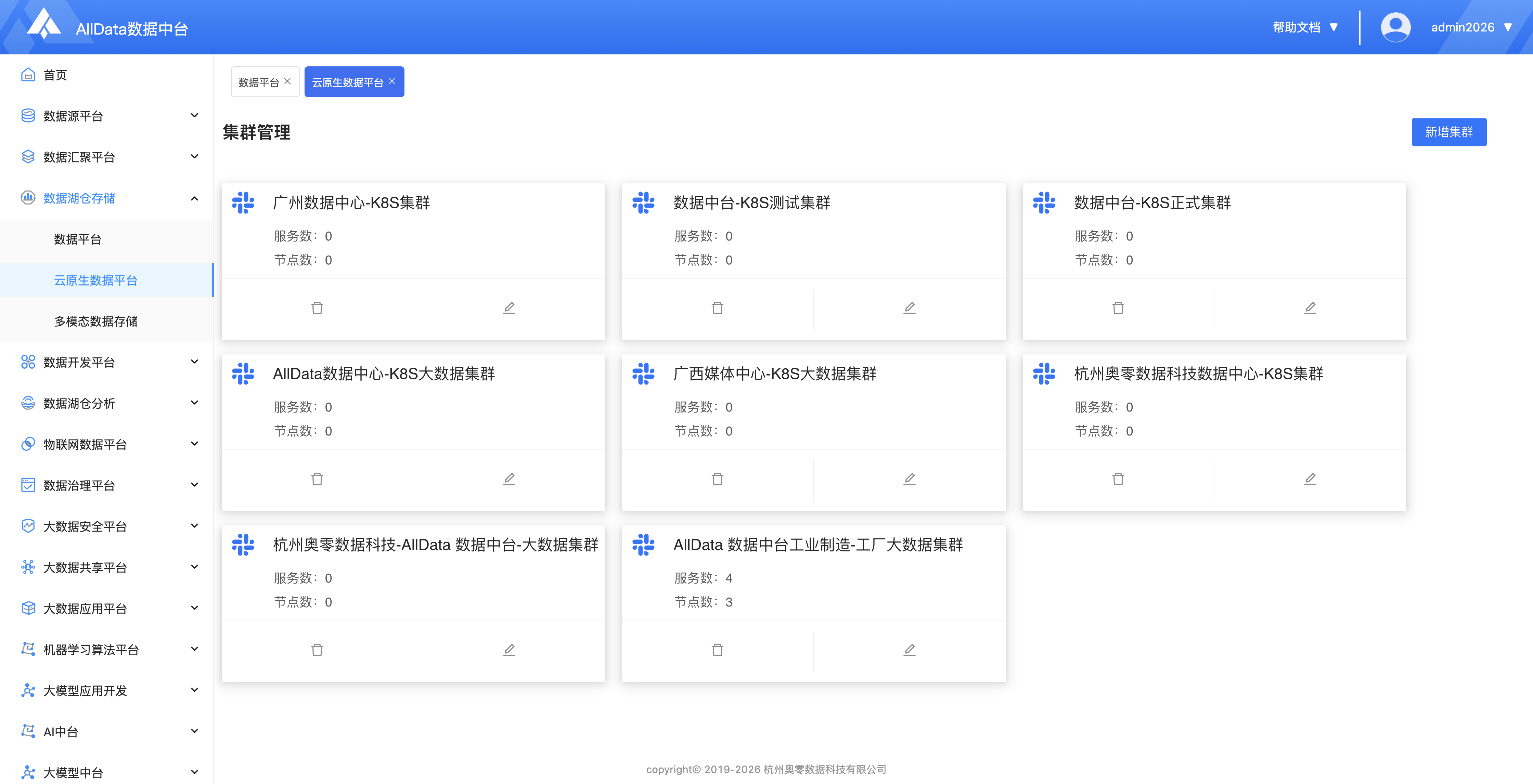Open the AllData 数据中台工业制造-工厂大数据集群 title
Screen dimensions: 1533x784
point(818,545)
